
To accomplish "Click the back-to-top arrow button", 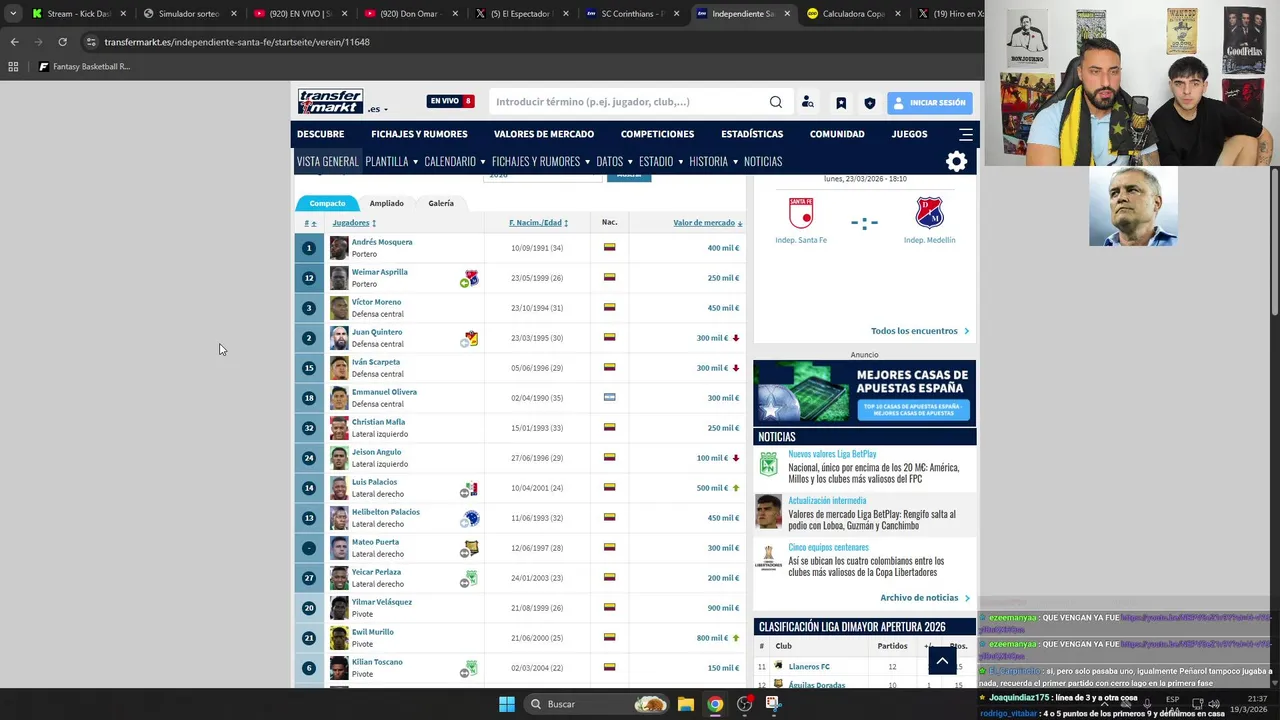I will 941,660.
